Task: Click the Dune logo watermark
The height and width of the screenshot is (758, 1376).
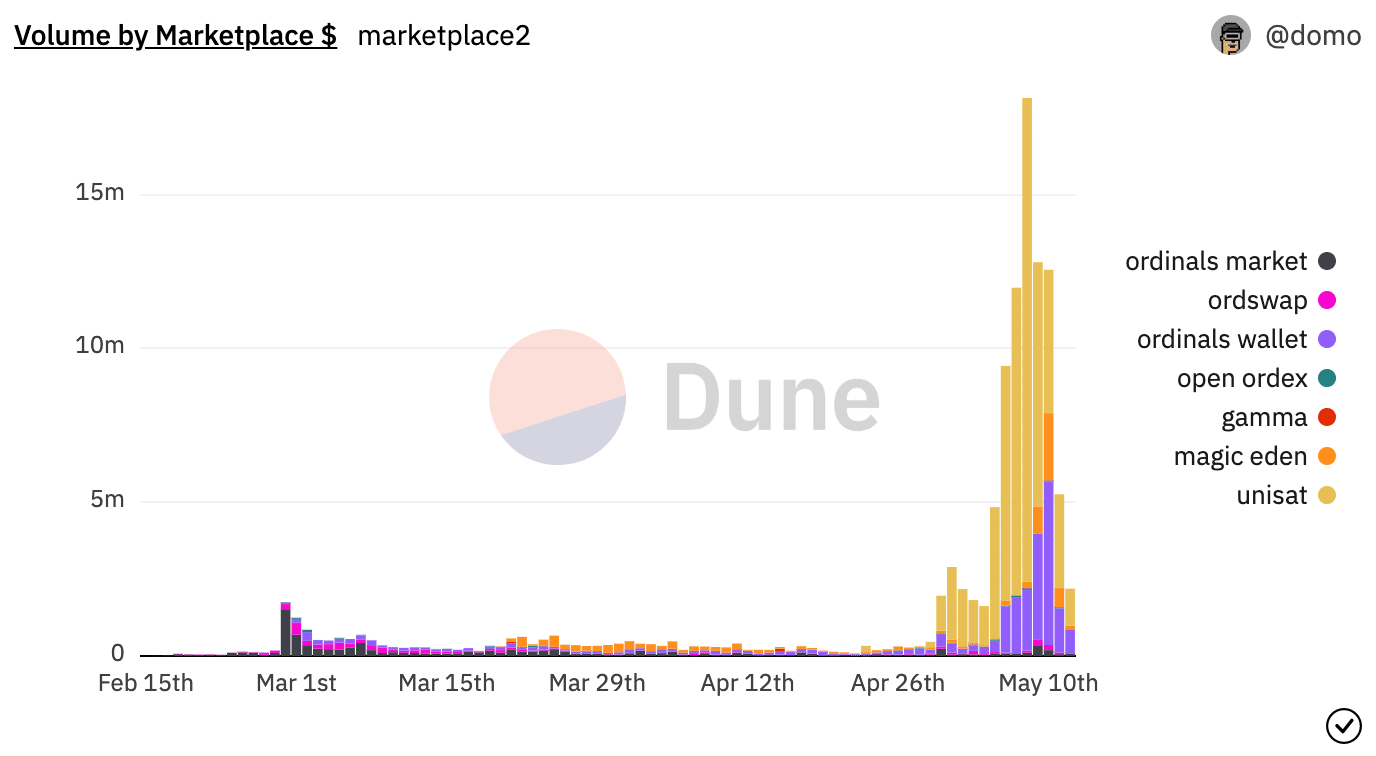Action: 685,397
